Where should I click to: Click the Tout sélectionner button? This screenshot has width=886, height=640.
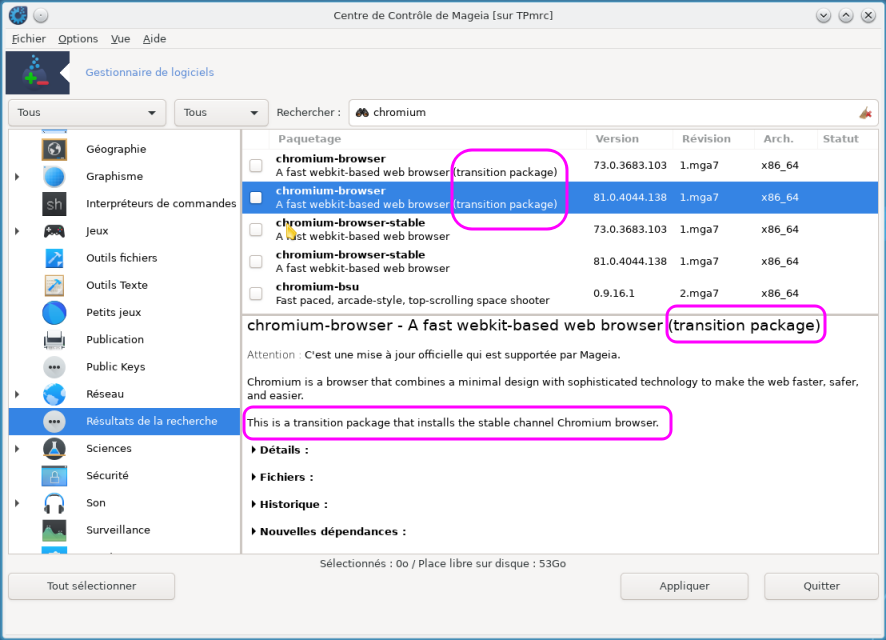tap(92, 586)
